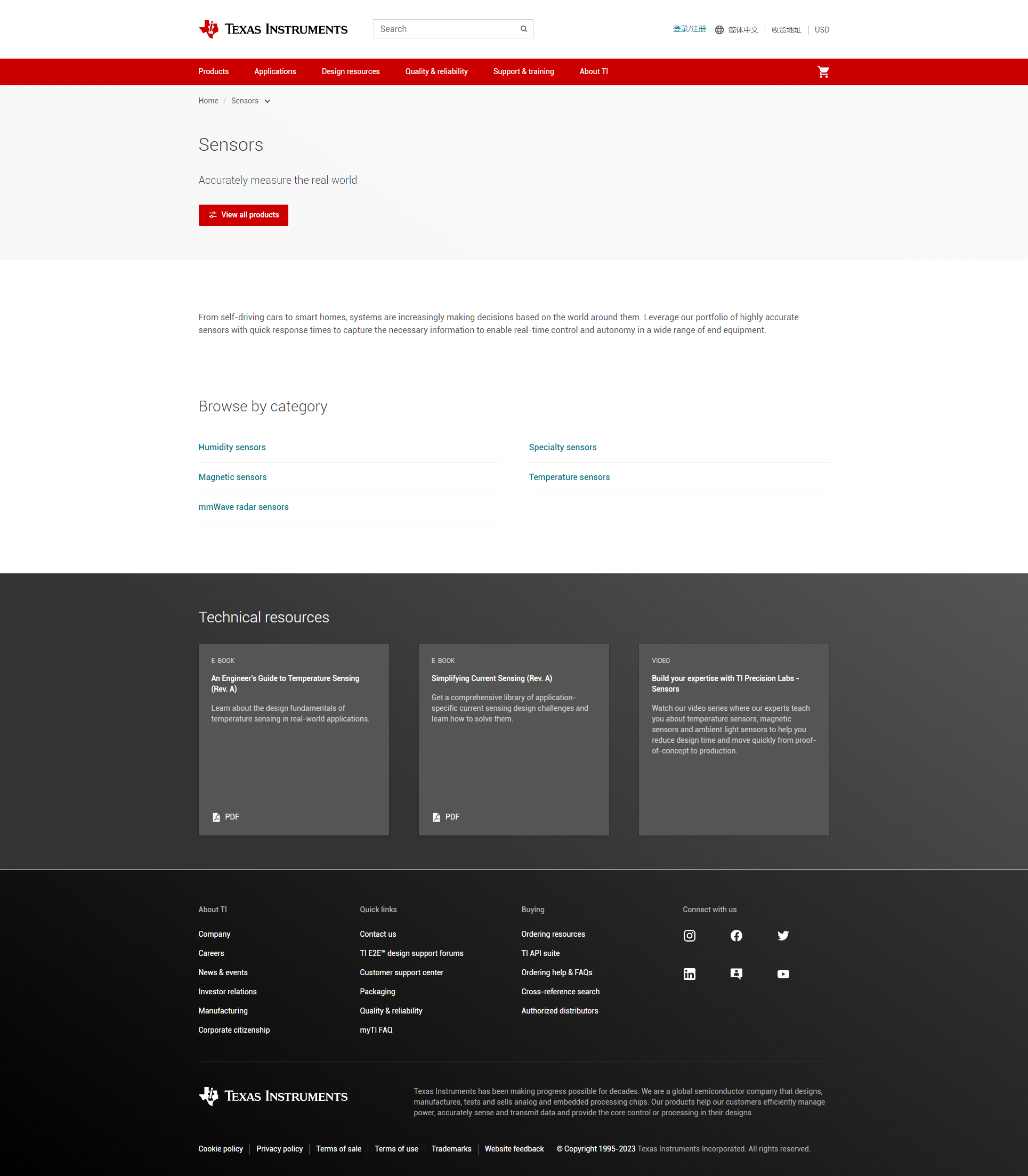Open myTI FAQ link

coord(376,1031)
